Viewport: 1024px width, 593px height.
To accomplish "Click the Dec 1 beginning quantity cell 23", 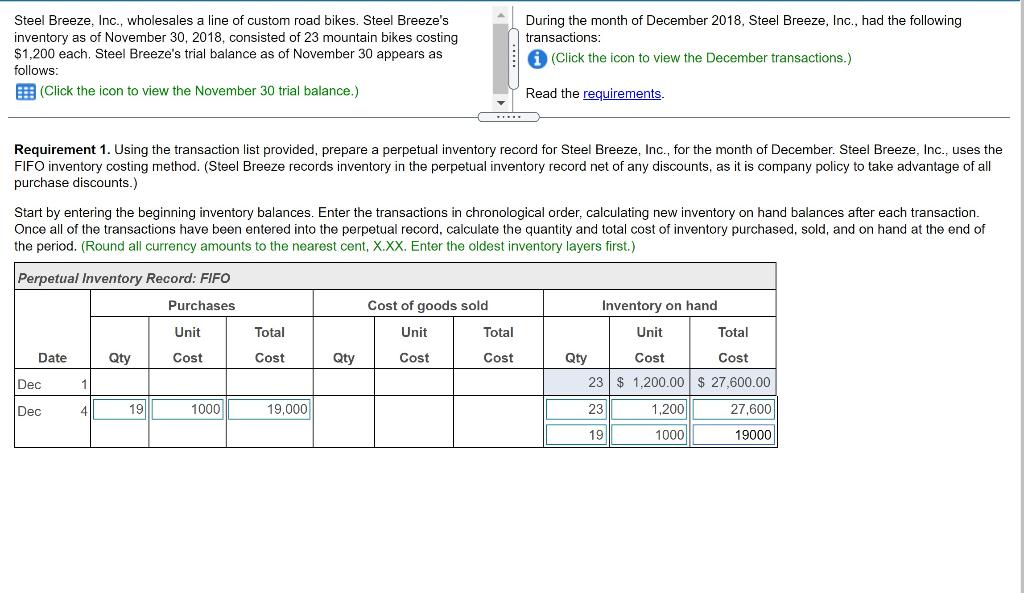I will 576,382.
